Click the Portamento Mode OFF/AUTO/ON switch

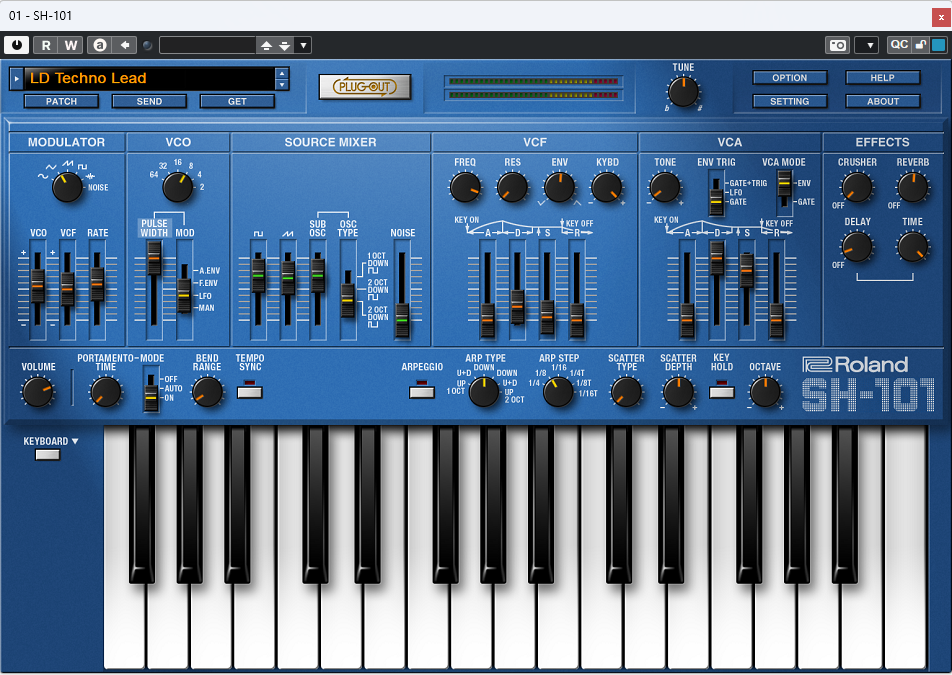[x=151, y=390]
